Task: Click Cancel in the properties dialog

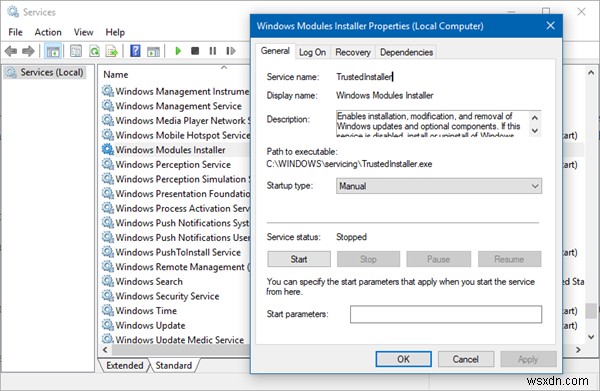Action: point(465,359)
